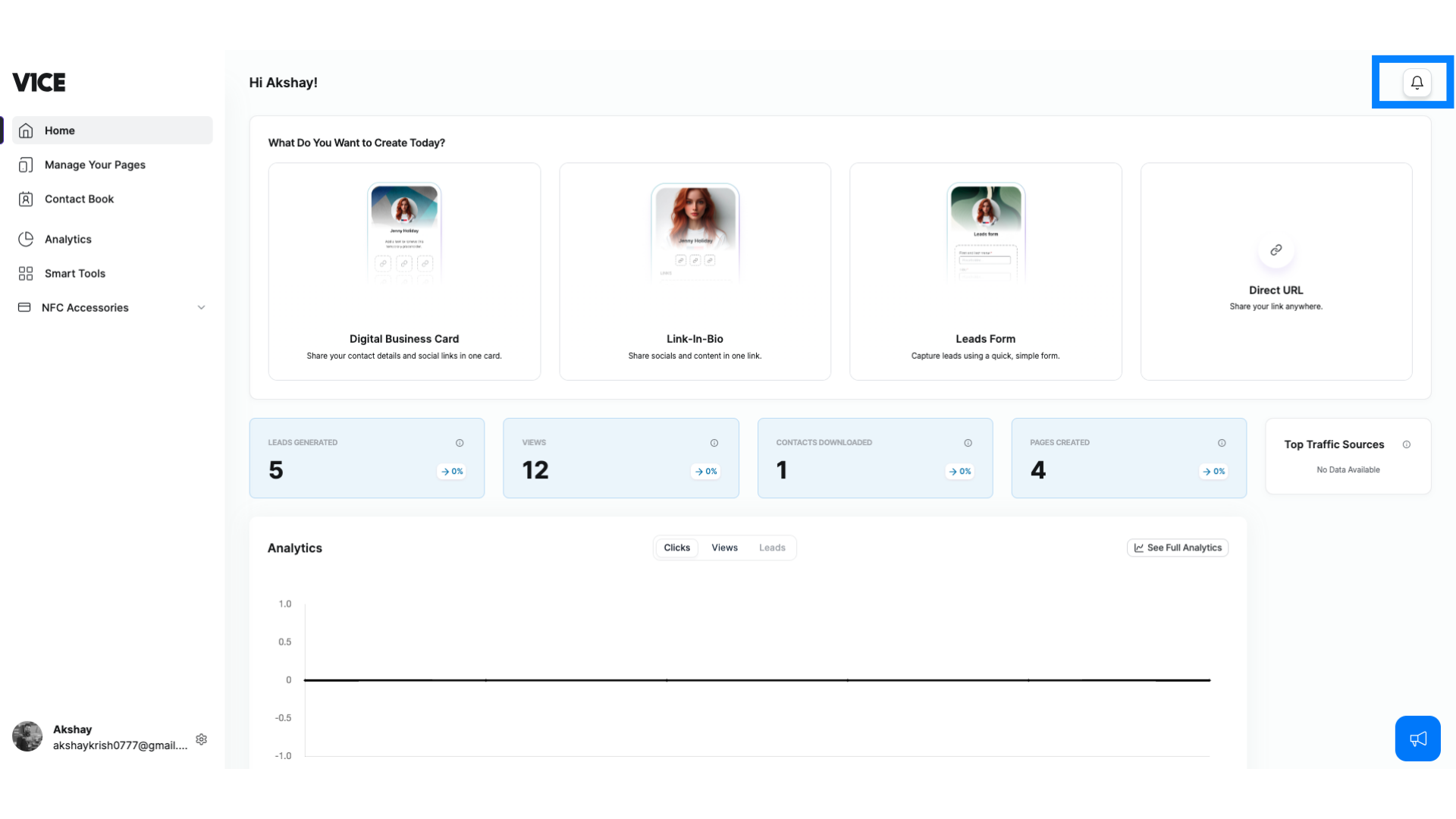
Task: Open Contact Book section
Action: tap(79, 198)
